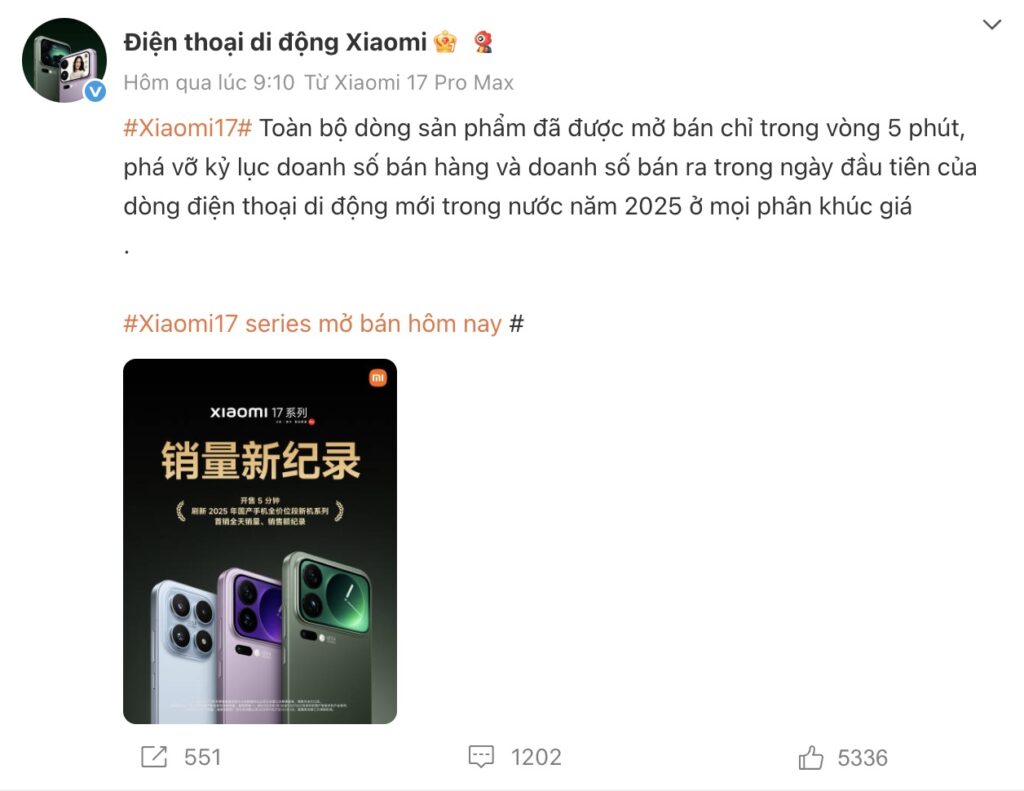Open the Xiaomi account profile avatar
Image resolution: width=1024 pixels, height=791 pixels.
tap(64, 60)
